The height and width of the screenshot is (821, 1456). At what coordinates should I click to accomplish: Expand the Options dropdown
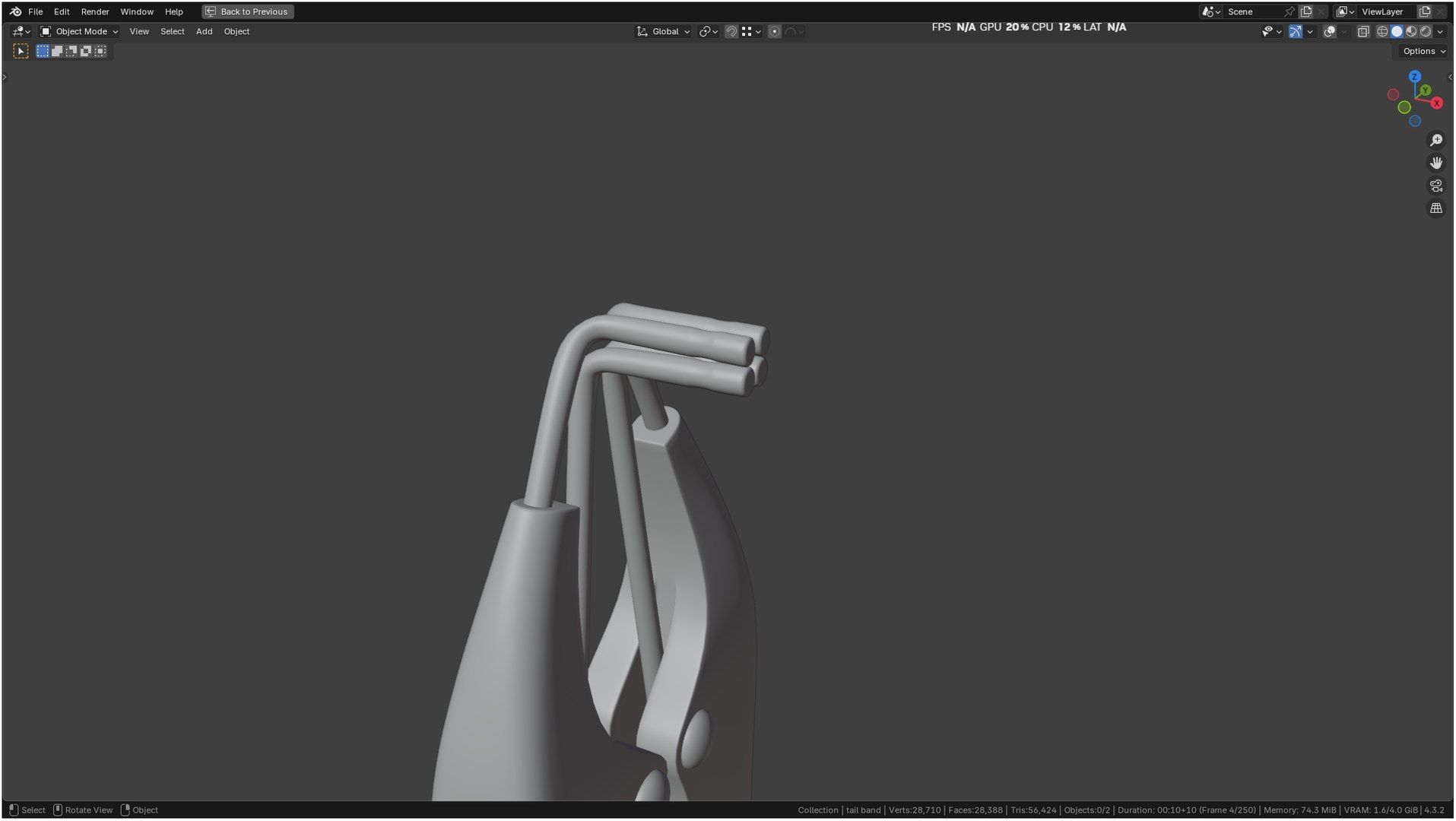(1424, 52)
